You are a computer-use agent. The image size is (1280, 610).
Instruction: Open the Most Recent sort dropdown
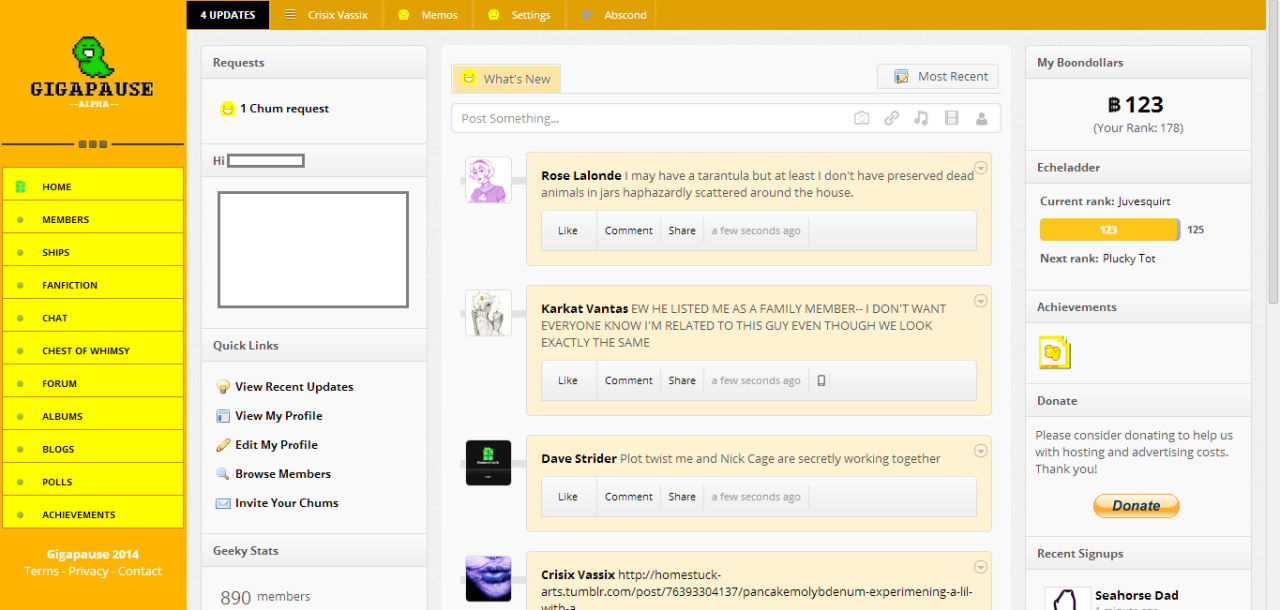(x=939, y=76)
